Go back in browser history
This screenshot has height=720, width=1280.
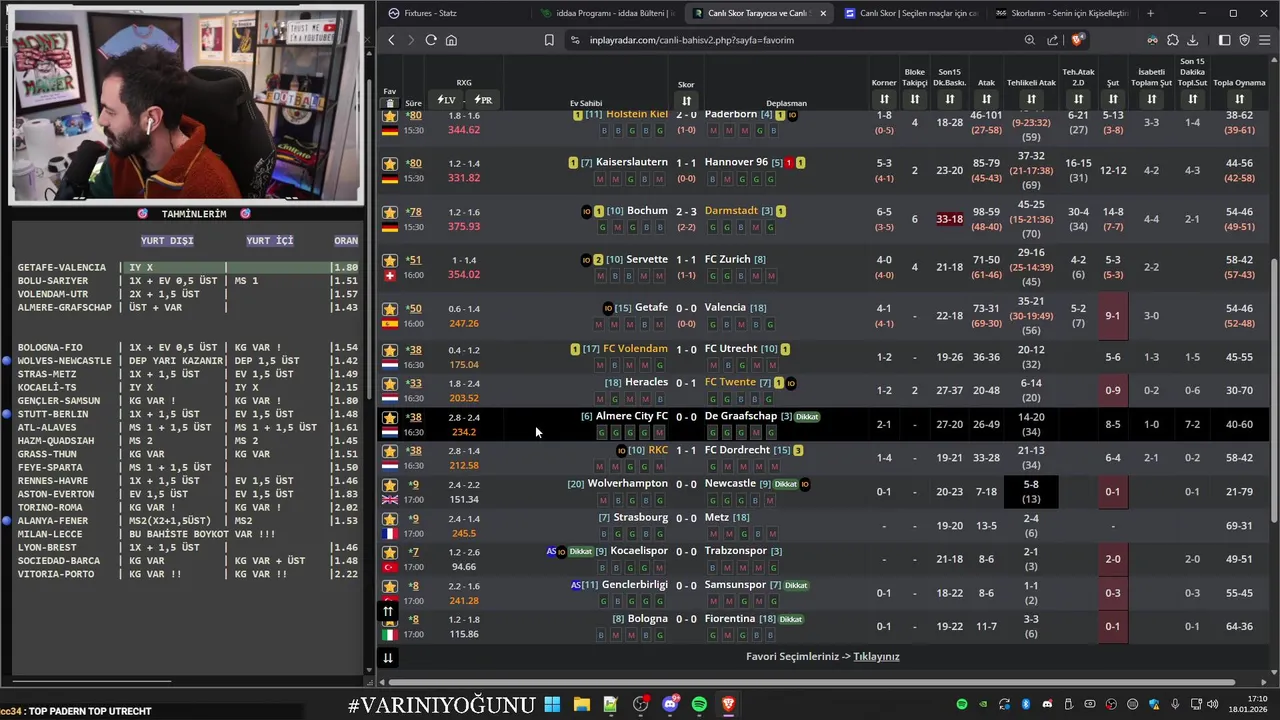[391, 40]
